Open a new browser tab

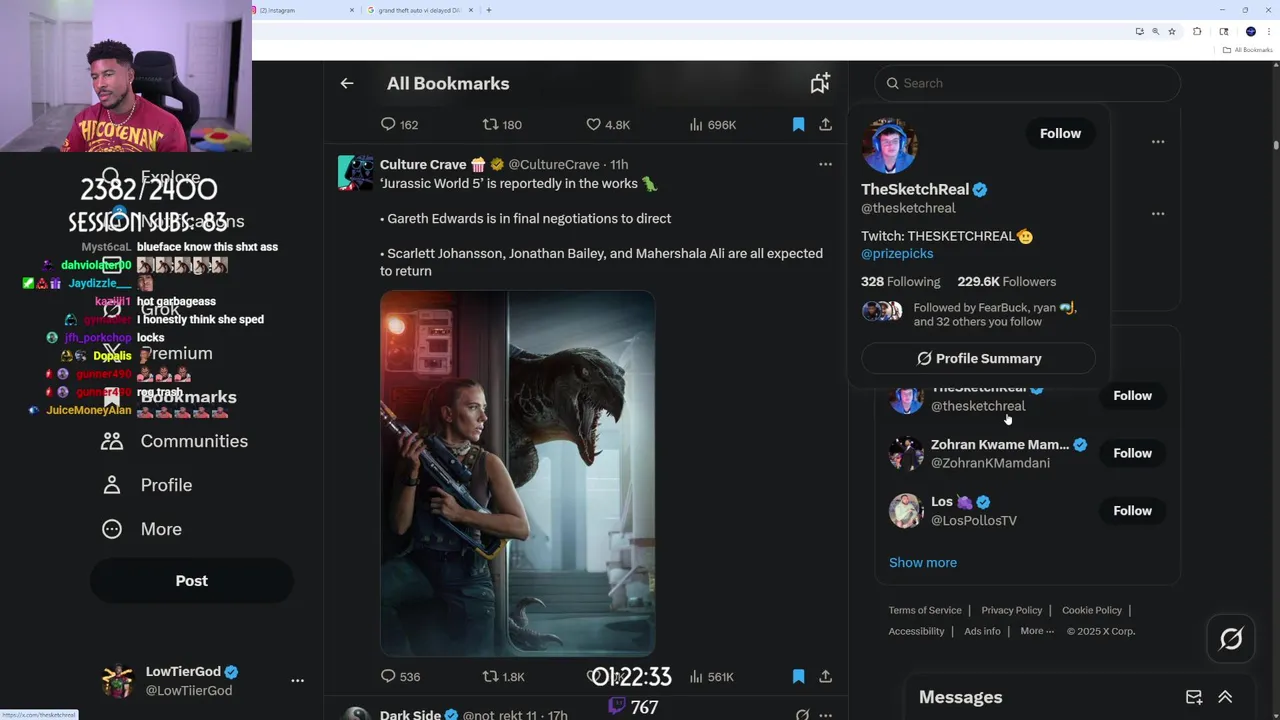pyautogui.click(x=489, y=10)
